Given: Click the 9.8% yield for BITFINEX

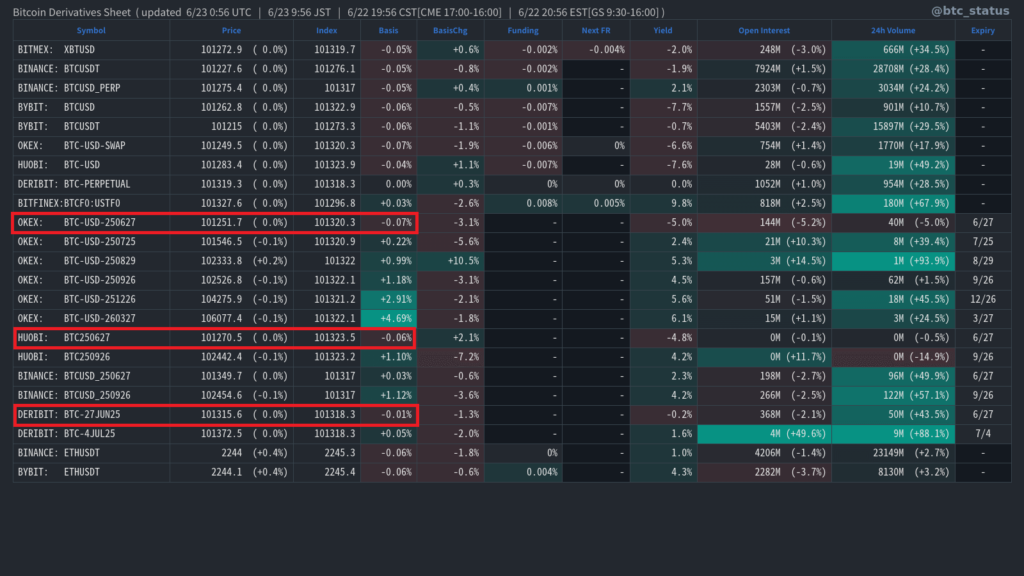Looking at the screenshot, I should pos(663,203).
